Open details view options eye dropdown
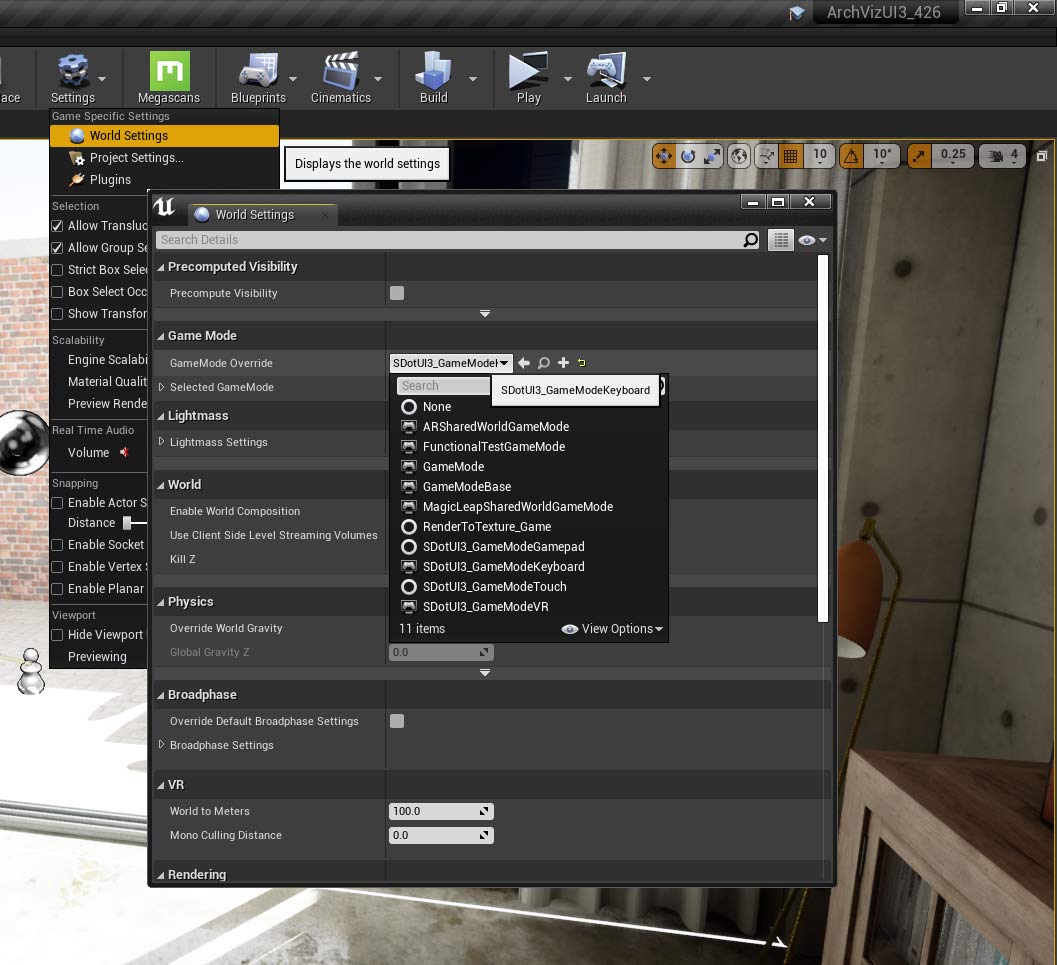The height and width of the screenshot is (965, 1057). click(812, 240)
